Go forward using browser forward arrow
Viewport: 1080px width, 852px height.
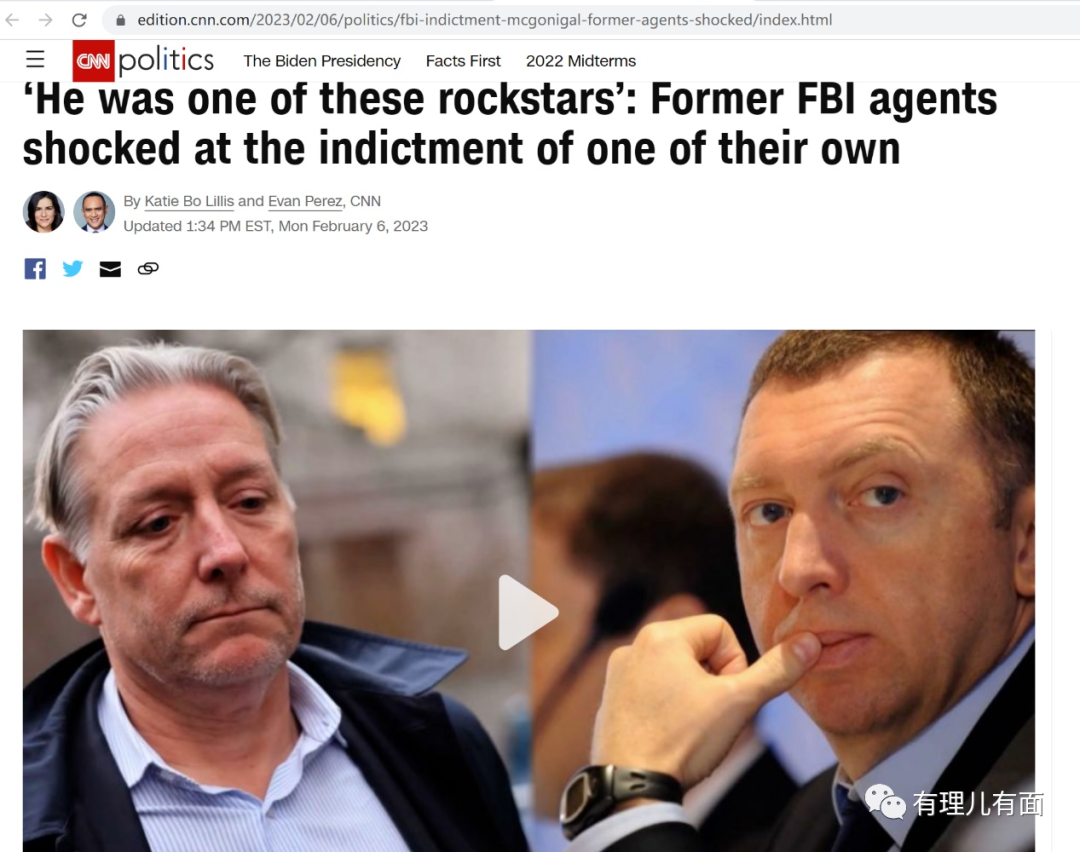point(45,20)
